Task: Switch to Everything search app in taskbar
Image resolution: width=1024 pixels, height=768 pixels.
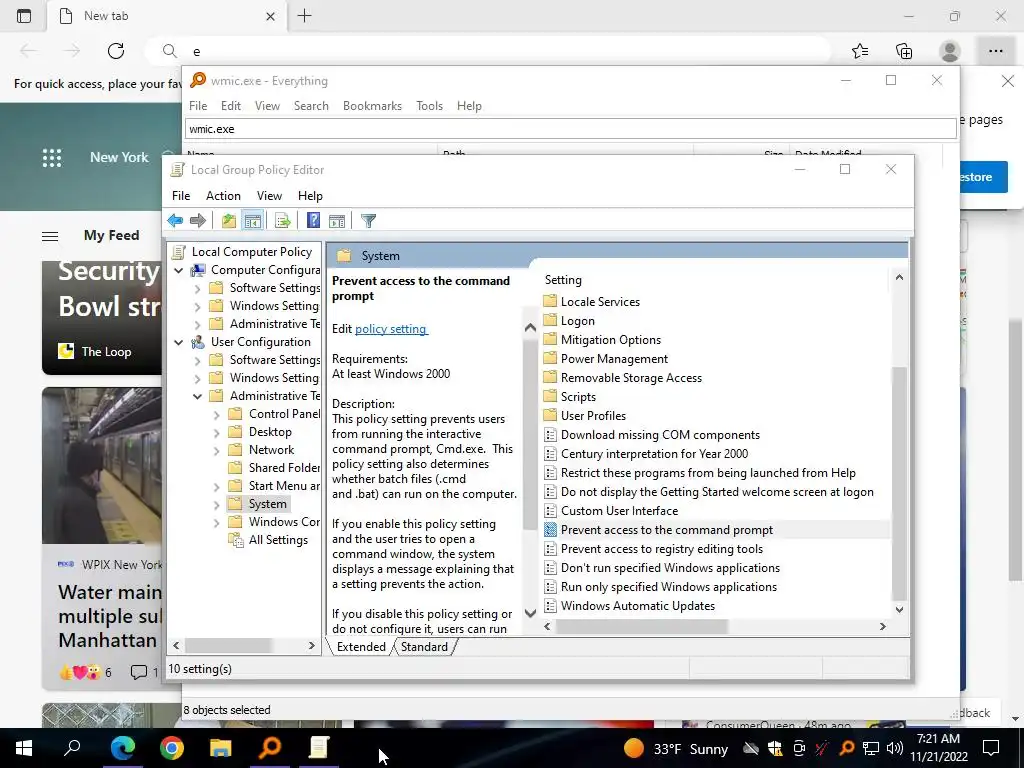Action: (270, 748)
